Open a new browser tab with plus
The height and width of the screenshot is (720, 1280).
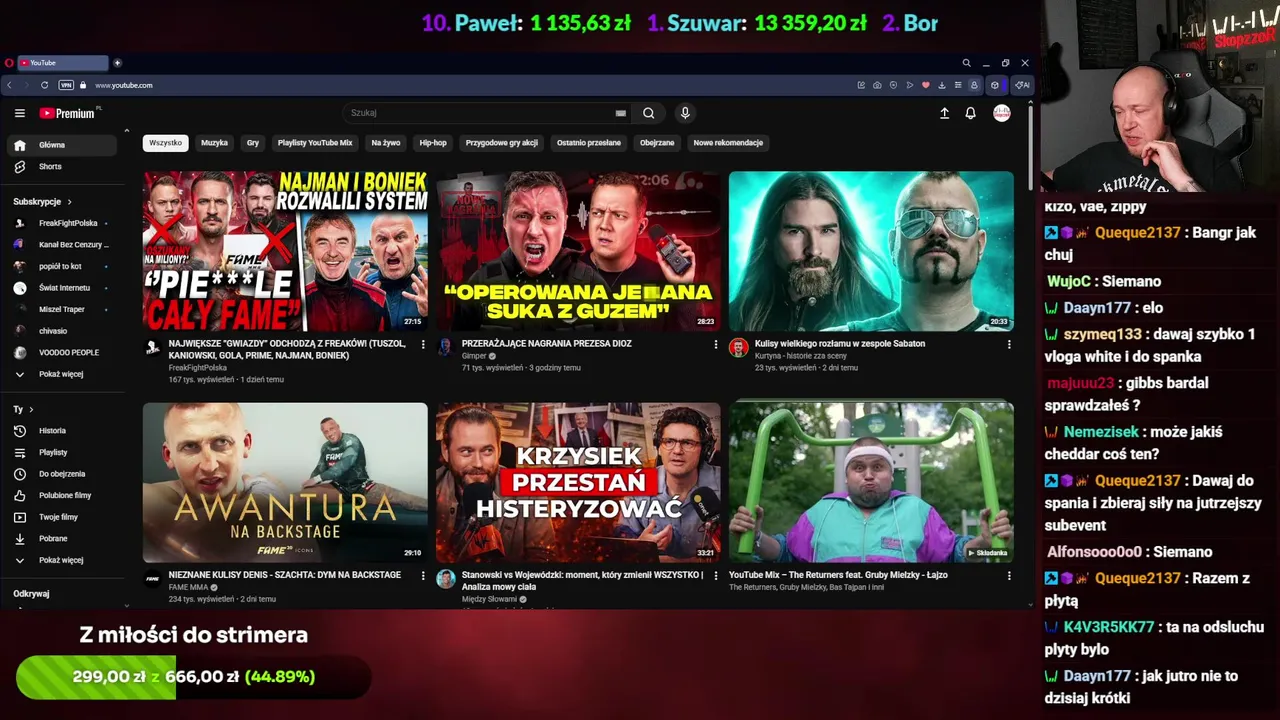click(x=117, y=63)
